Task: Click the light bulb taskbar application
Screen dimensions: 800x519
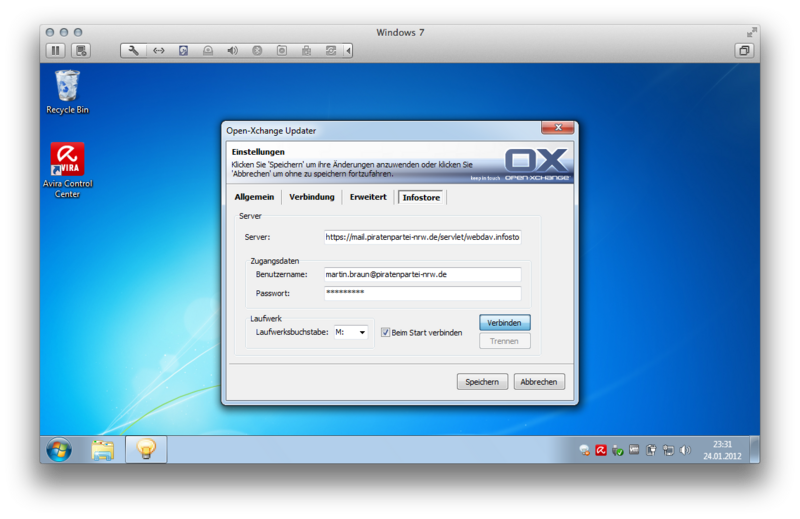Action: pyautogui.click(x=146, y=450)
